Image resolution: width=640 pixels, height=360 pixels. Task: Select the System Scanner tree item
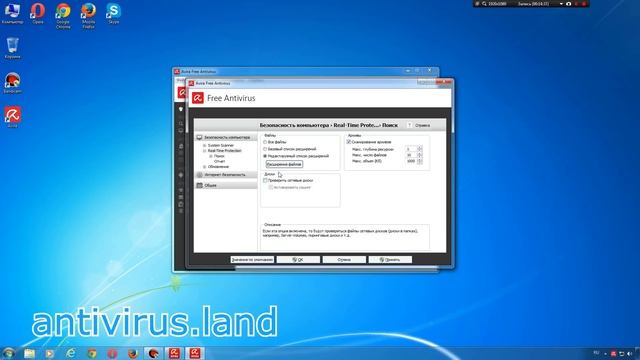pos(221,145)
